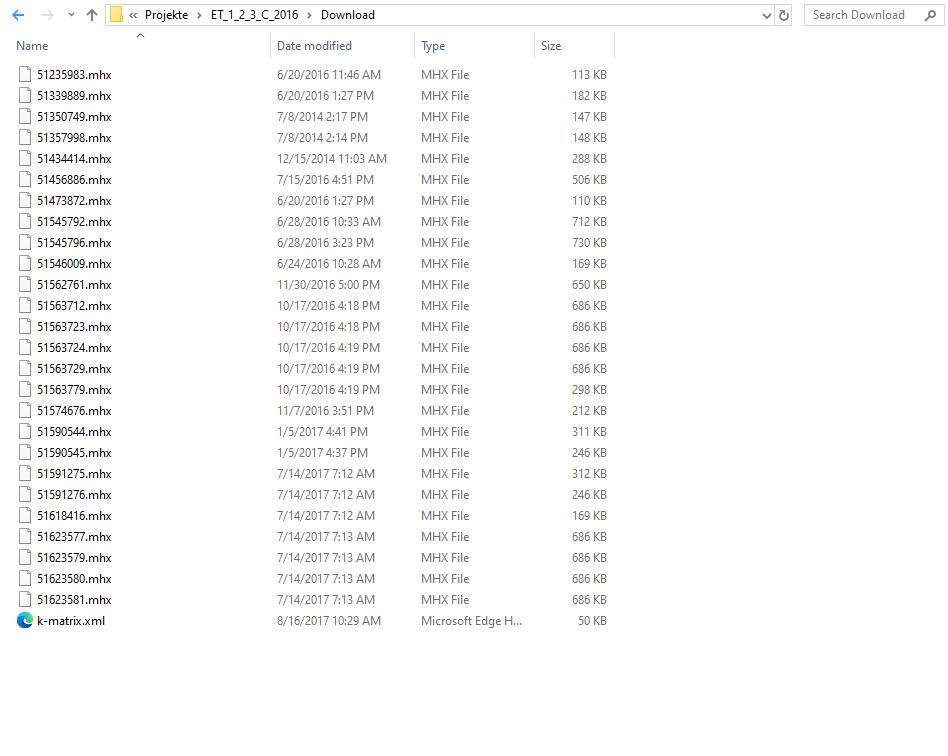This screenshot has height=756, width=948.
Task: Select the file icon for 51235983.mhx
Action: click(25, 74)
